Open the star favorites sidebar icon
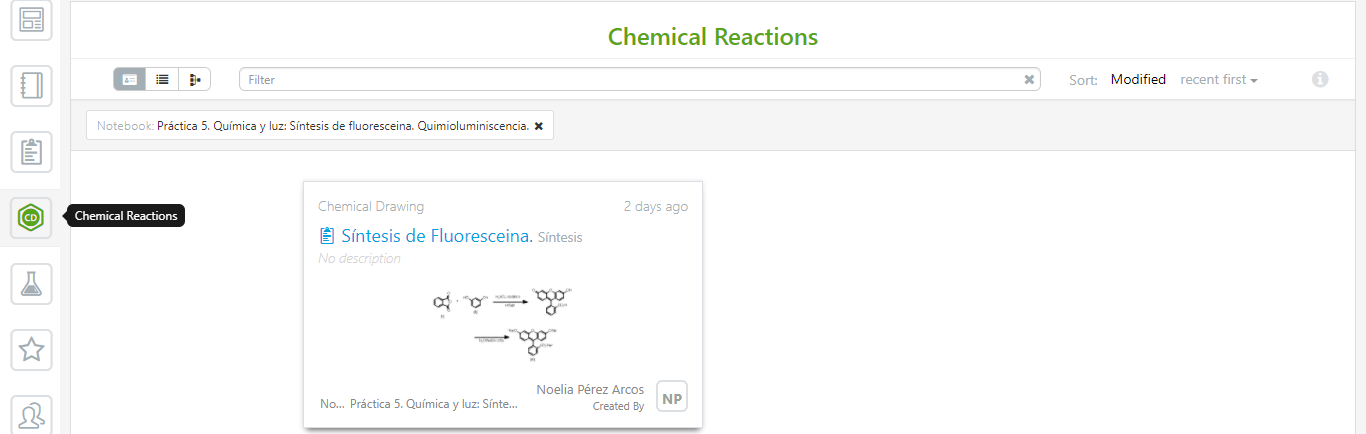 31,349
